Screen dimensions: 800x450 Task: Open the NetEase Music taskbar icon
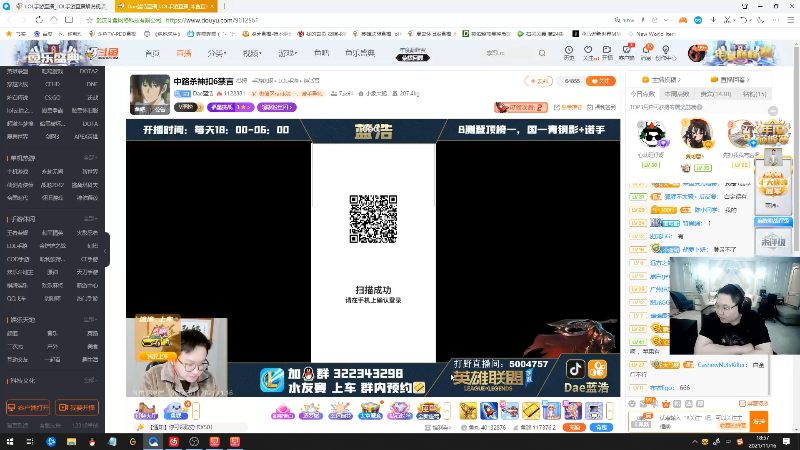tap(173, 441)
